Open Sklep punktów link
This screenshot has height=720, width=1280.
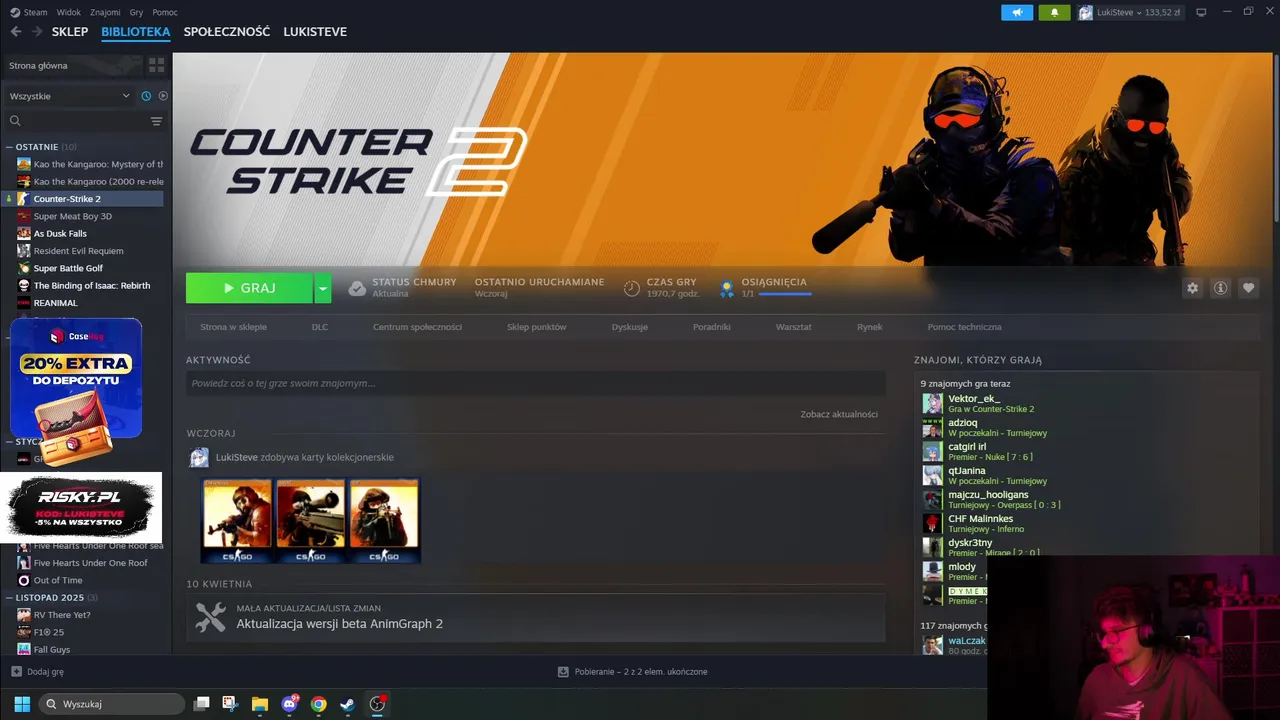point(537,327)
